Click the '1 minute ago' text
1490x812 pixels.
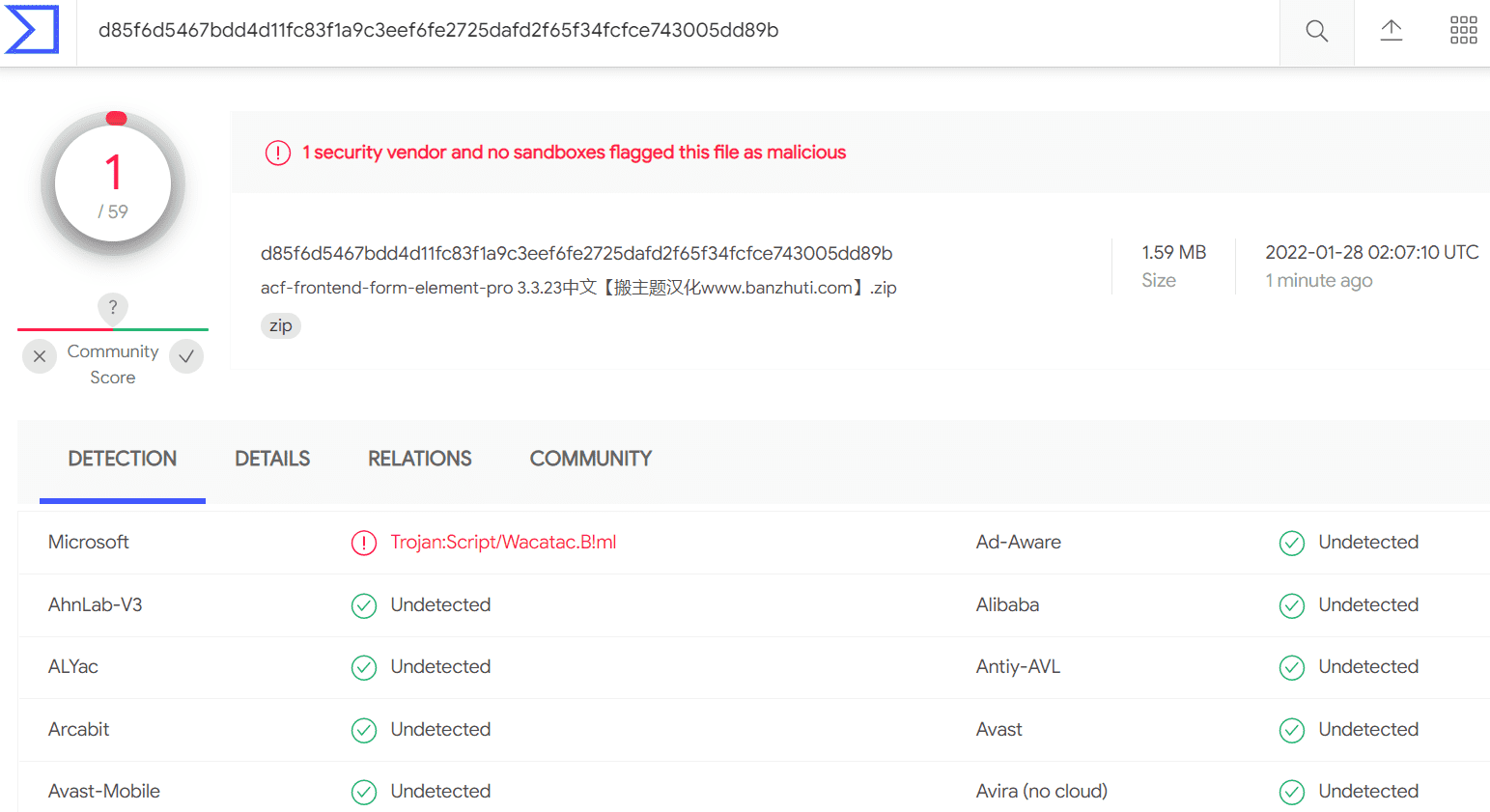pyautogui.click(x=1319, y=281)
